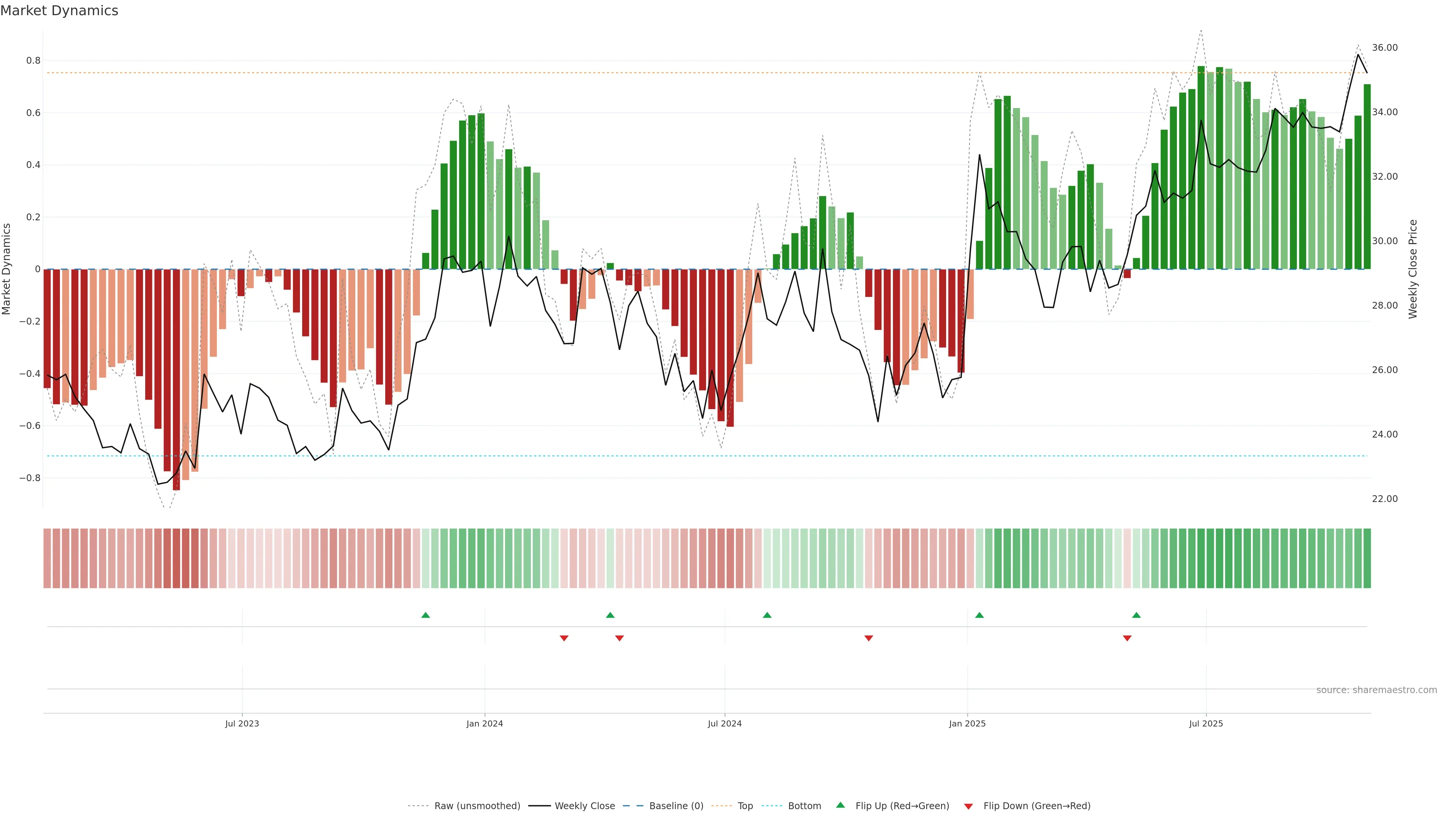
Task: Toggle the Baseline (0) legend entry
Action: 676,806
